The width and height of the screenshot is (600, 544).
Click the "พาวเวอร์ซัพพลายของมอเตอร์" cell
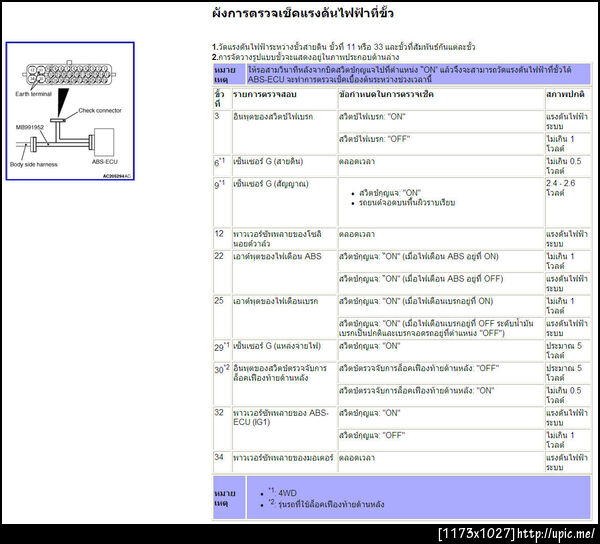coord(284,462)
